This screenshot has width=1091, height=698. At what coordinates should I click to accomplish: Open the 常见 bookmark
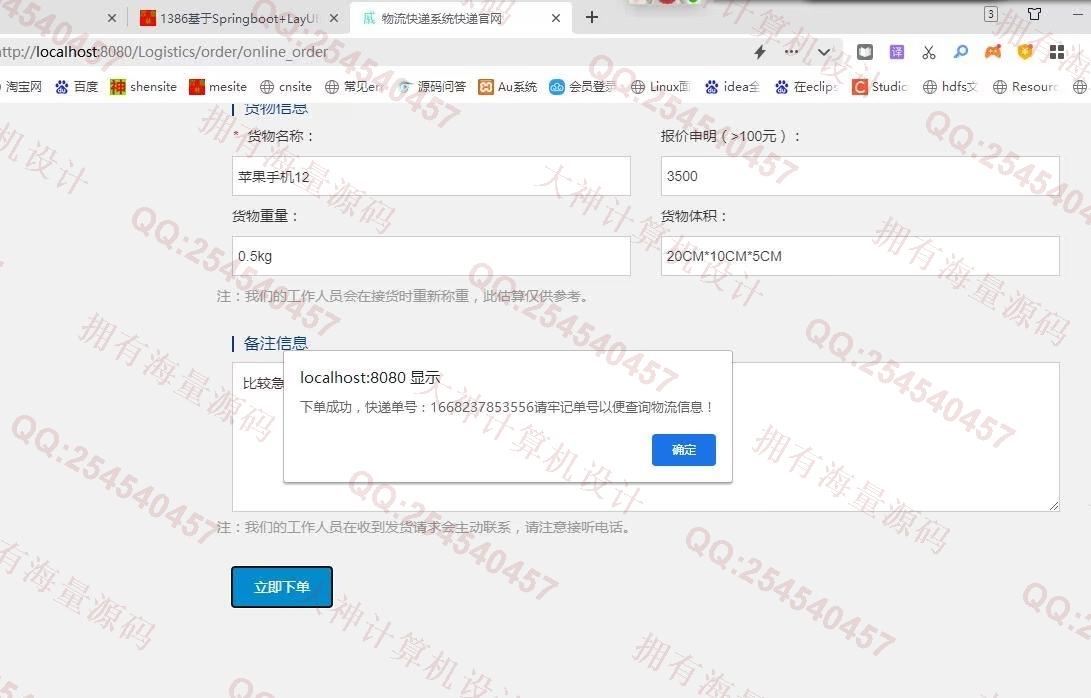click(x=353, y=86)
